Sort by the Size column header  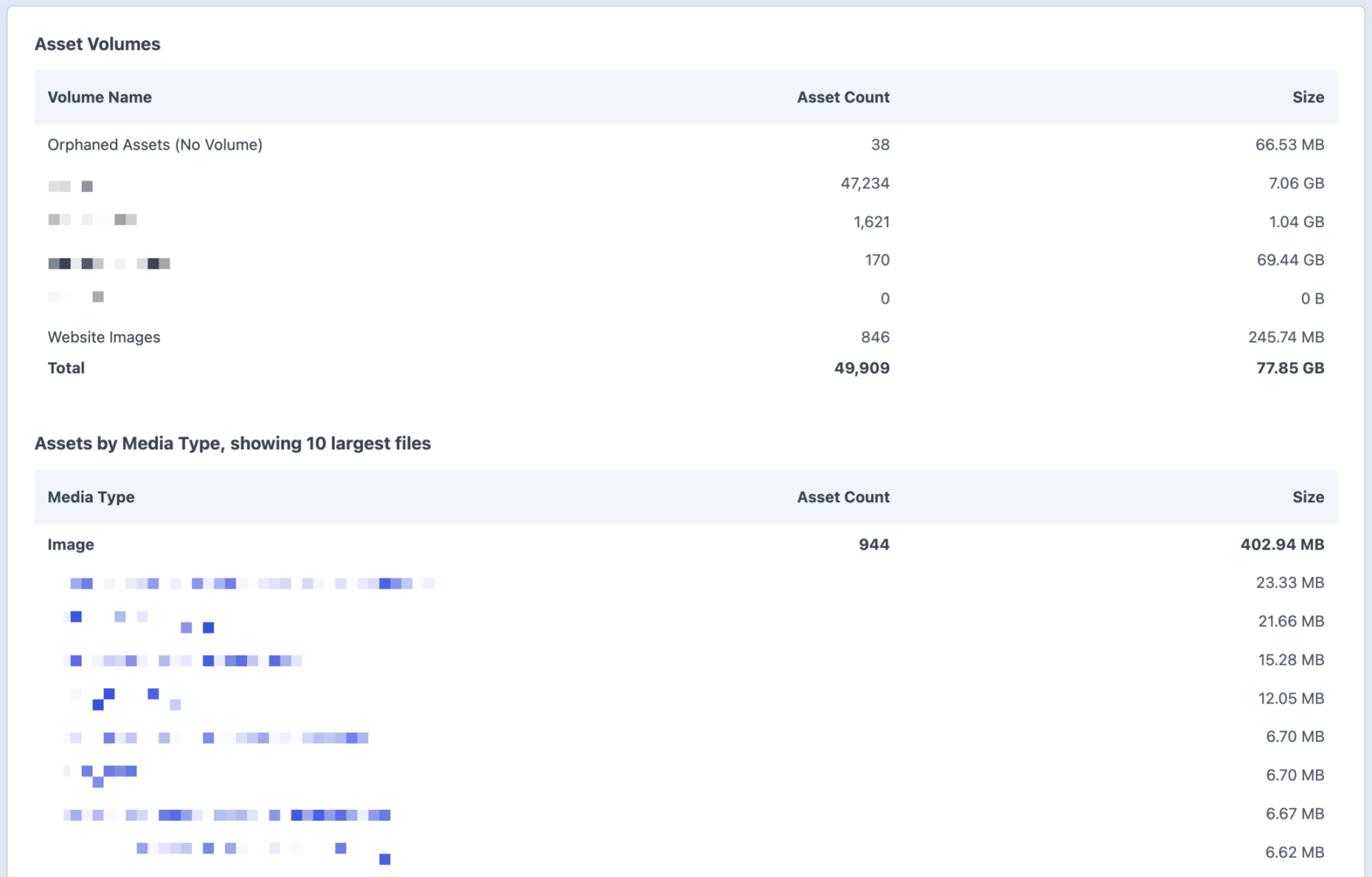point(1310,97)
